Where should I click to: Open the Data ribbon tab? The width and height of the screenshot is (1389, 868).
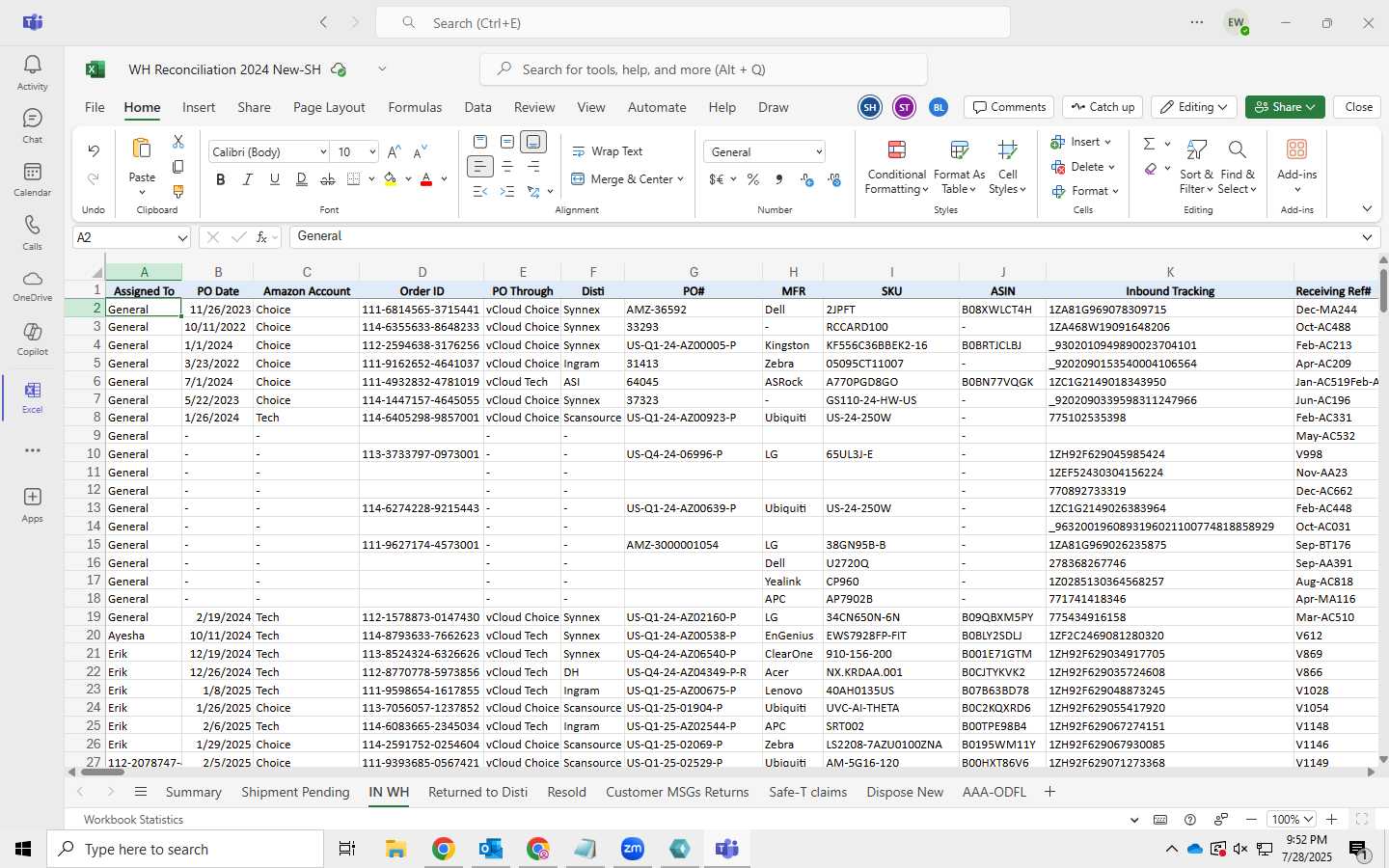coord(477,107)
